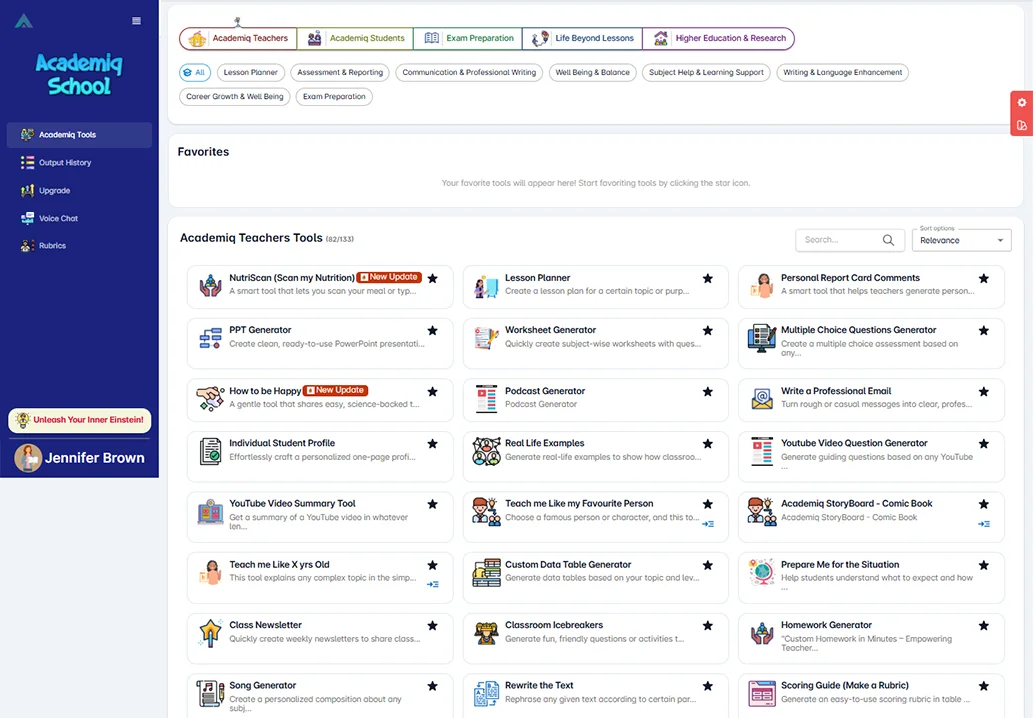Open the Relevance sort options dropdown
The width and height of the screenshot is (1036, 718).
pyautogui.click(x=961, y=240)
